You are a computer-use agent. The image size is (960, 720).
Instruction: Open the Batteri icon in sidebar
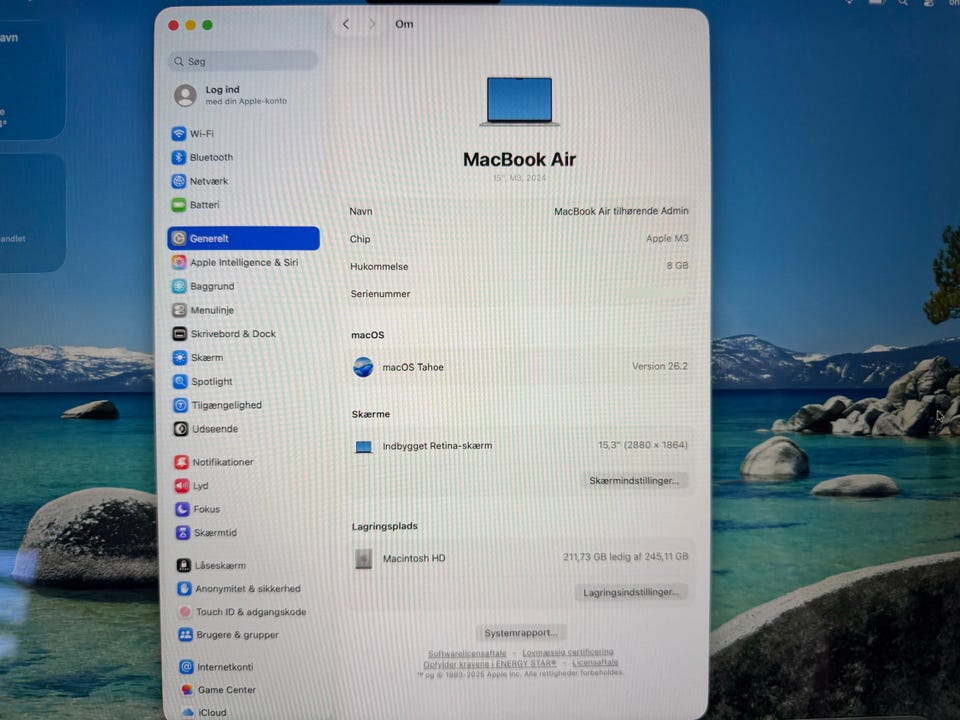click(x=179, y=204)
